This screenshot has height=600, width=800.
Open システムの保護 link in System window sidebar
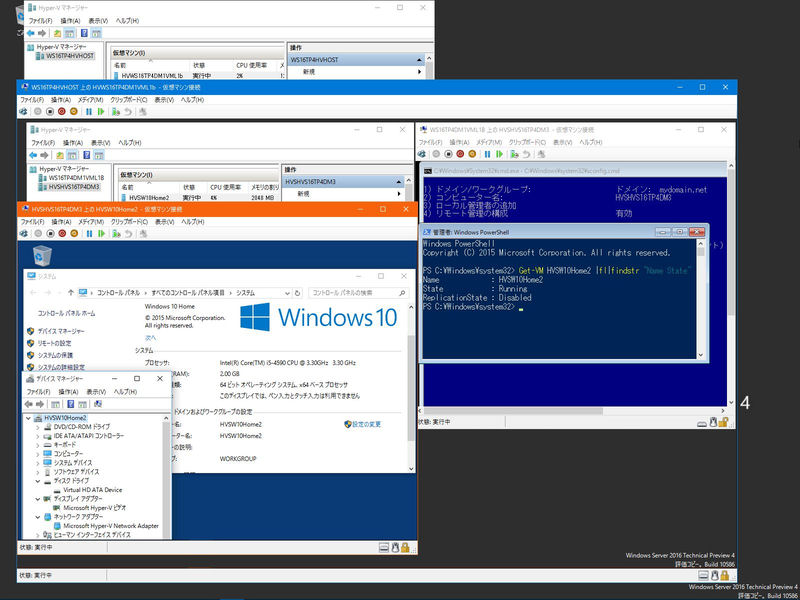coord(55,355)
